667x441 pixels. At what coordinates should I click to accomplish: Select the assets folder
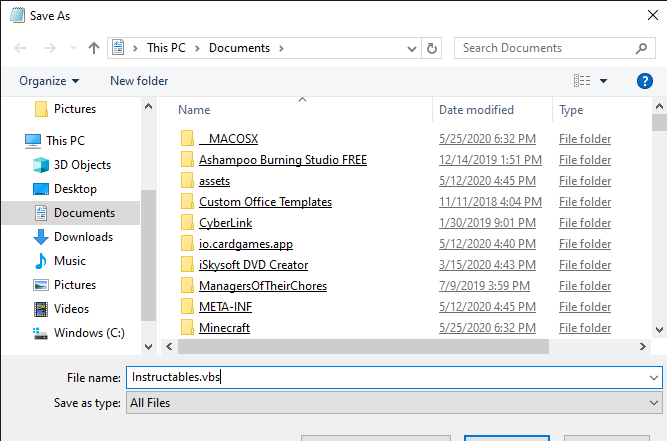tap(214, 181)
